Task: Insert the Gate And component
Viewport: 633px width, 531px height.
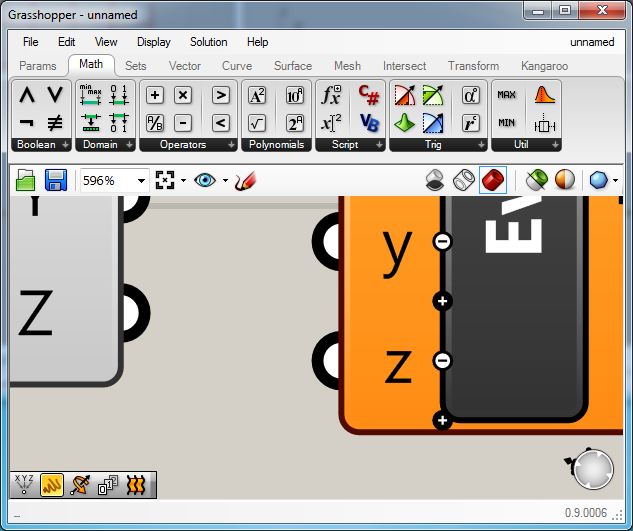Action: 27,95
